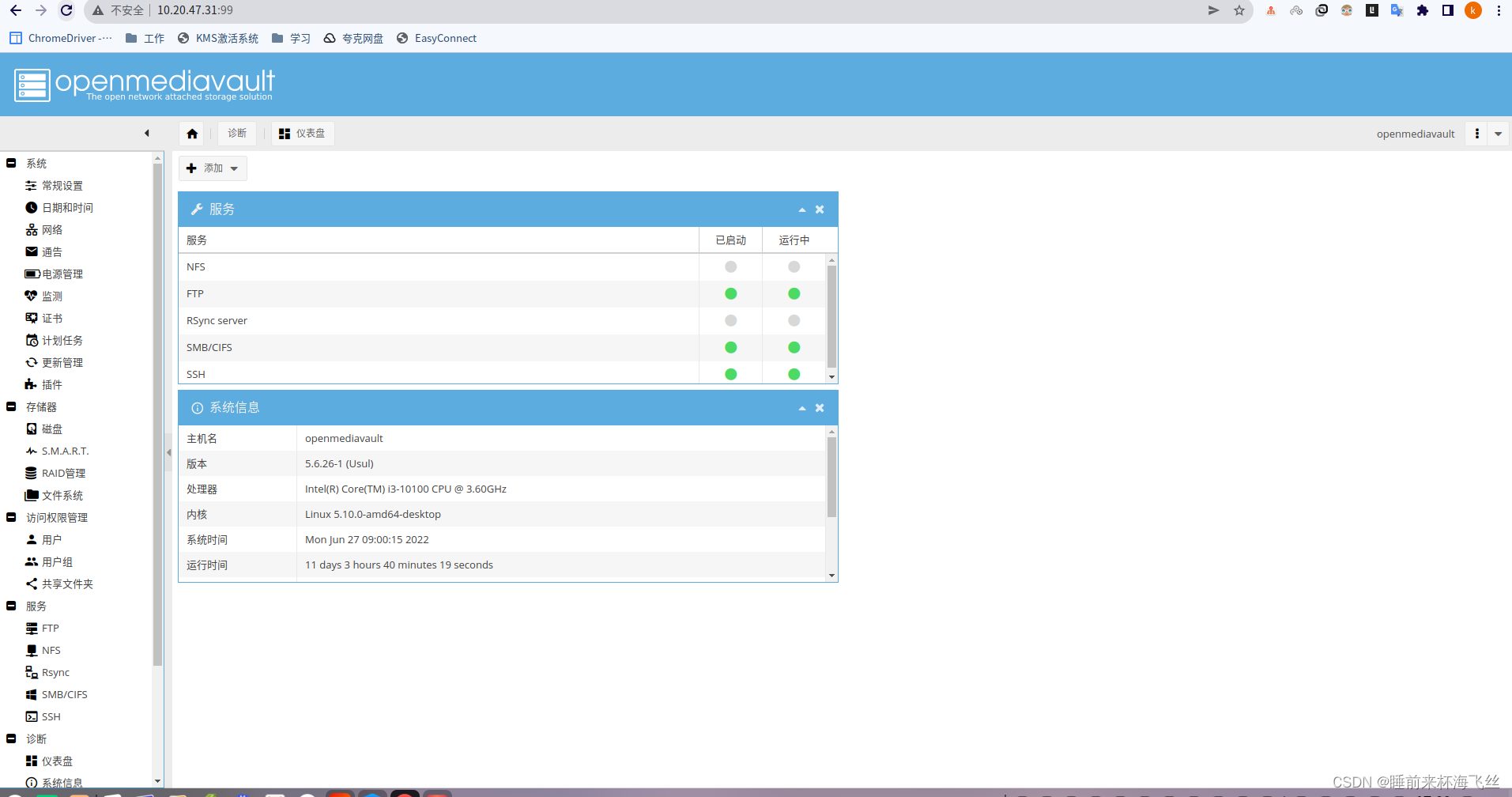Open the 添加 dropdown menu
Screen dimensions: 1512x797
(x=213, y=168)
